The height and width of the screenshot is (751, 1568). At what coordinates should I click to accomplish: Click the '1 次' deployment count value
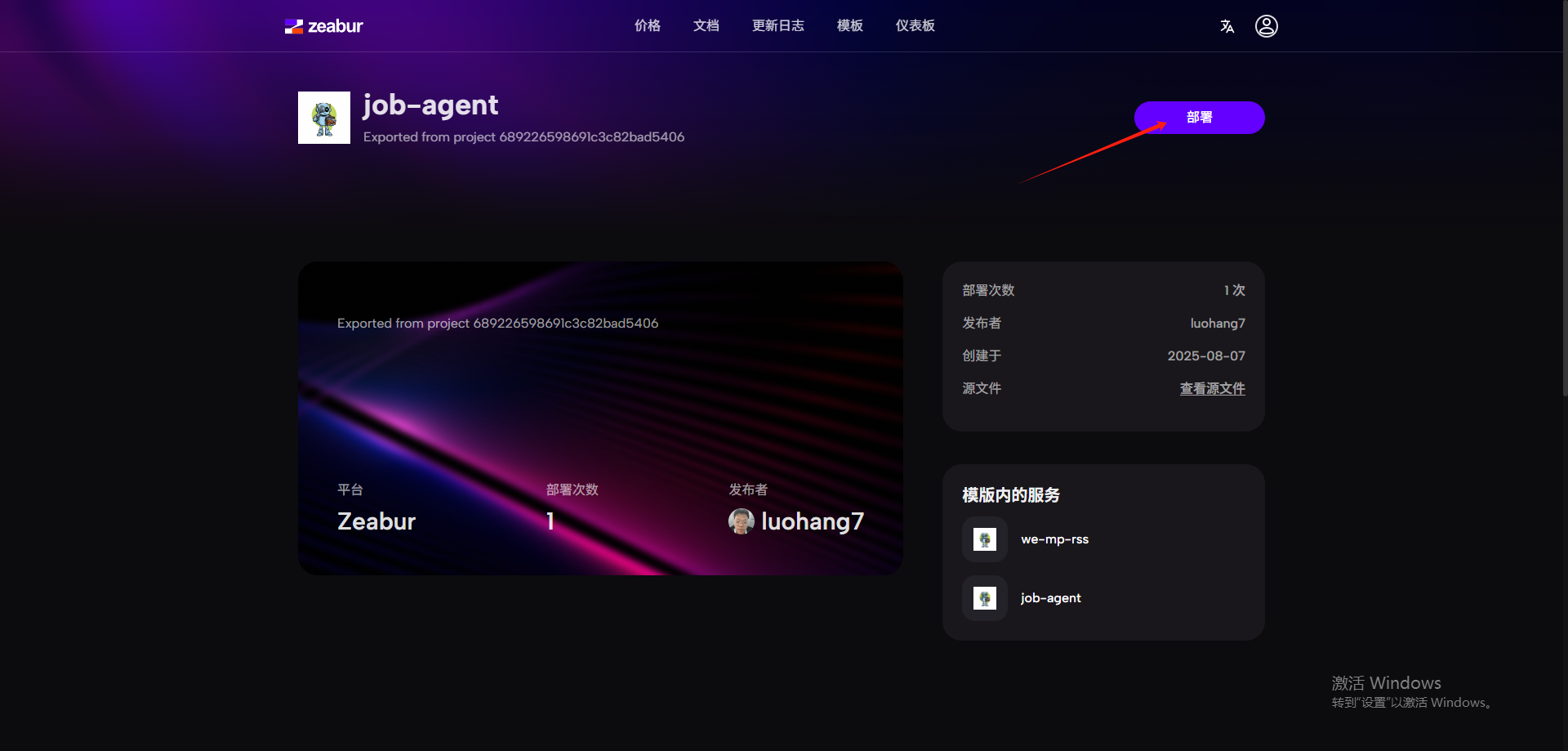[x=1234, y=291]
